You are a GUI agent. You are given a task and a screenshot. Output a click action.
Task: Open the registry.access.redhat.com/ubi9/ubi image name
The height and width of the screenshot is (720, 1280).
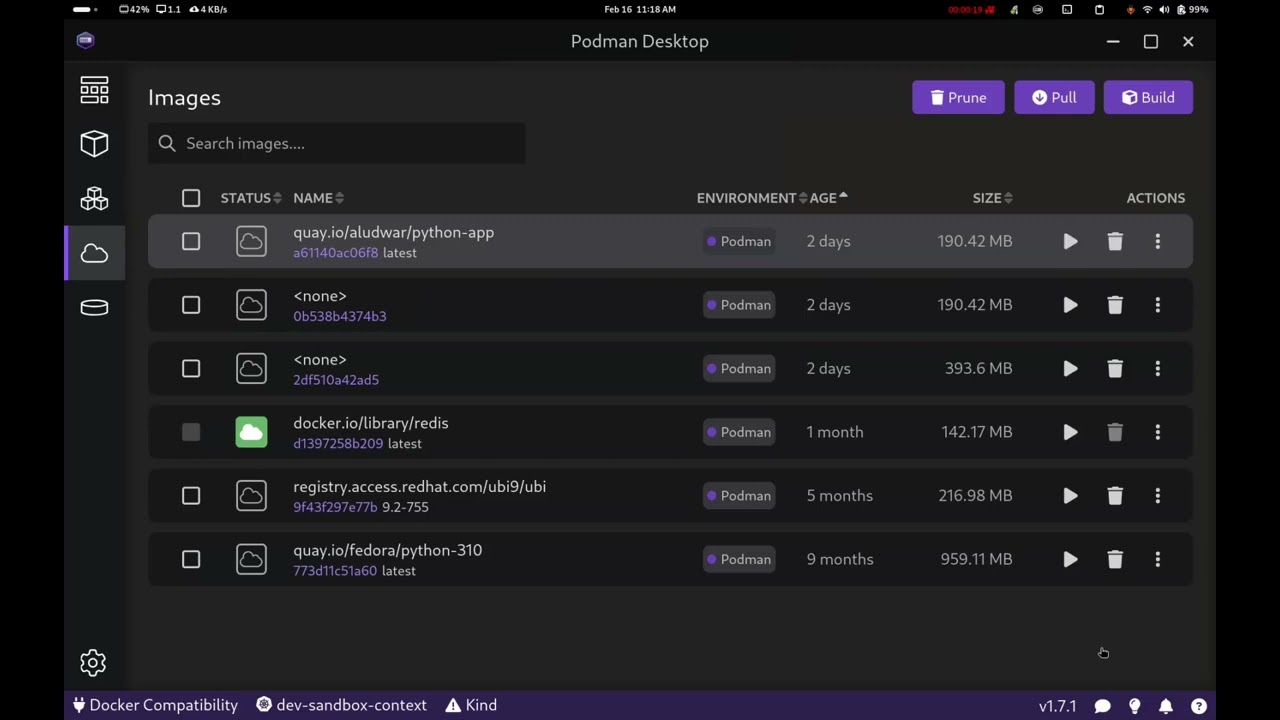point(419,487)
